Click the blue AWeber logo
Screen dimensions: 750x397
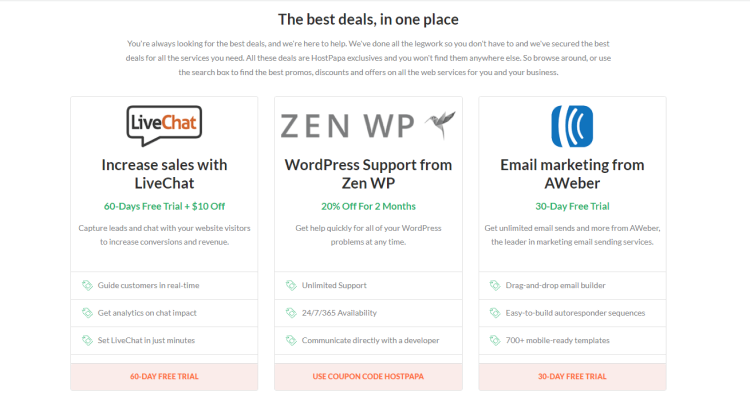pyautogui.click(x=572, y=126)
